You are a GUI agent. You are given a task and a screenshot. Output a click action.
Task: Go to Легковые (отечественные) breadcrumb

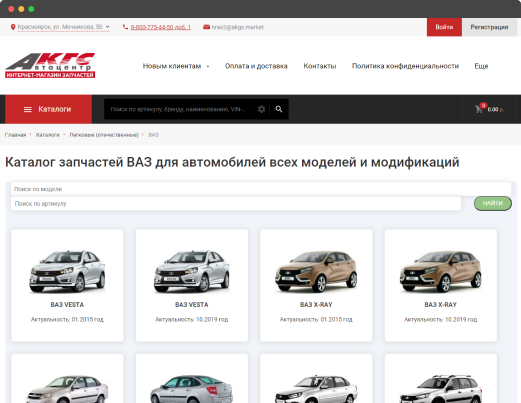[x=104, y=135]
